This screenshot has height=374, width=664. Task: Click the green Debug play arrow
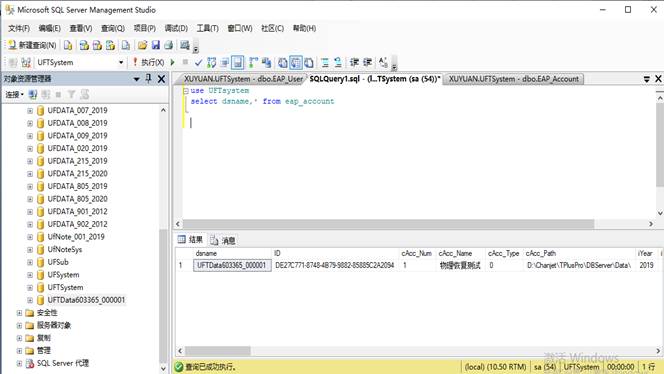coord(172,62)
